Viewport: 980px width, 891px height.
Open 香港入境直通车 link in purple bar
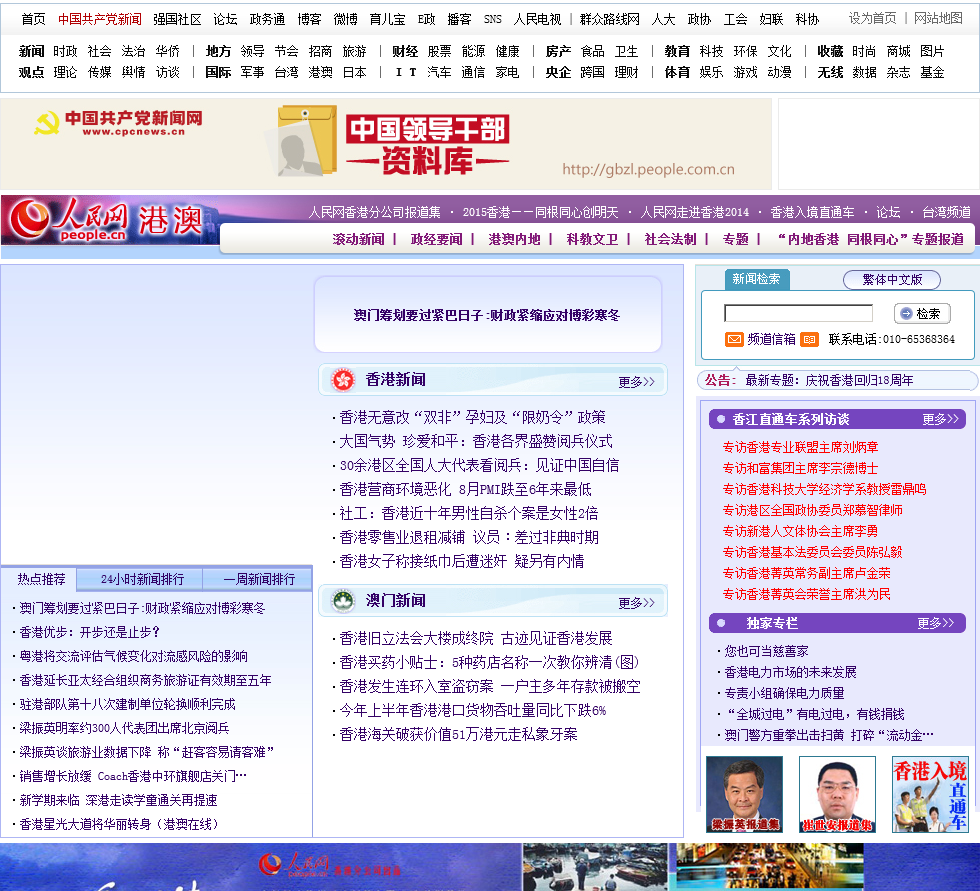[x=812, y=212]
